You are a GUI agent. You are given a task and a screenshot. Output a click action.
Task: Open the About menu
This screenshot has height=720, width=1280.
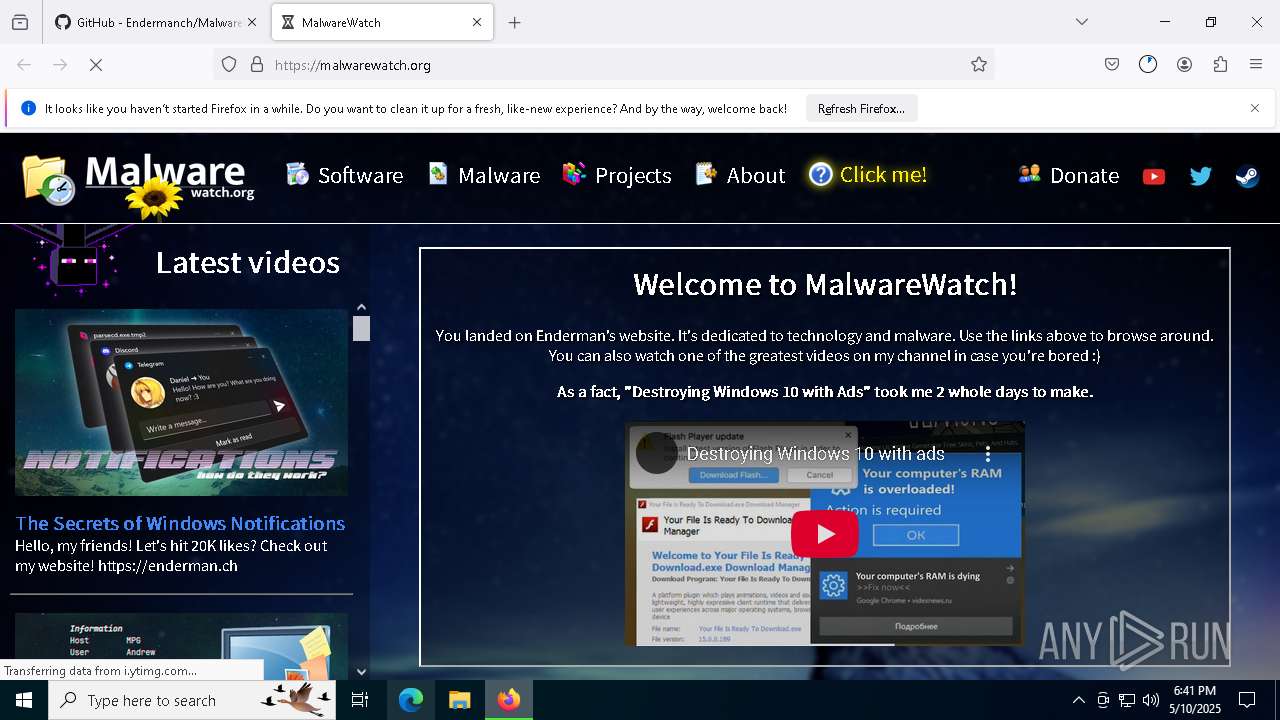[x=740, y=175]
